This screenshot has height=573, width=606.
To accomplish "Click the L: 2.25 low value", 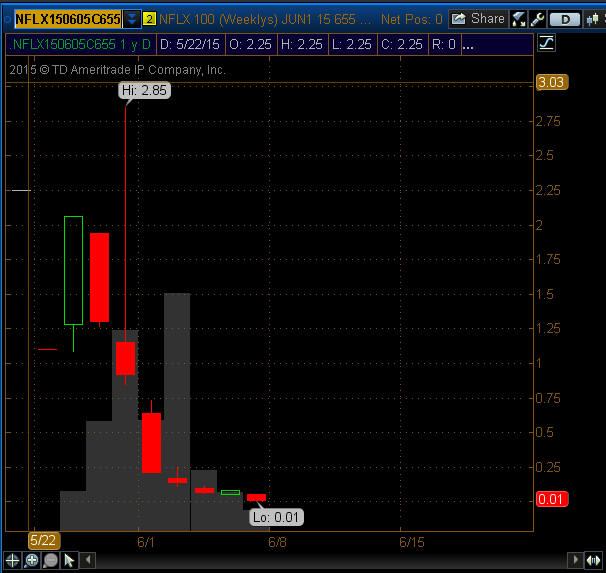I will coord(352,45).
